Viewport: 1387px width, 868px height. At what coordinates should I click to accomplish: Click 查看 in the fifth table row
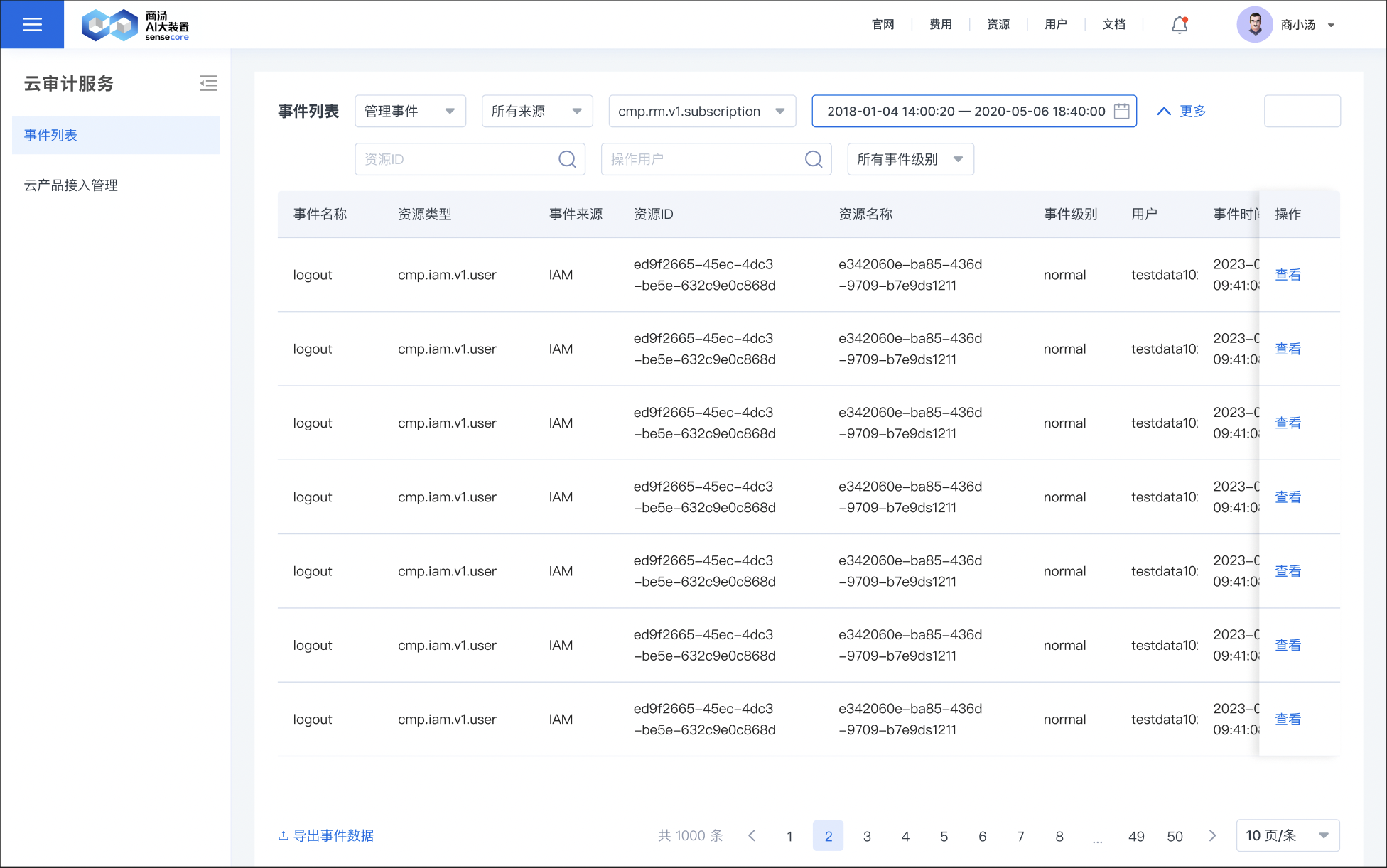pos(1288,571)
